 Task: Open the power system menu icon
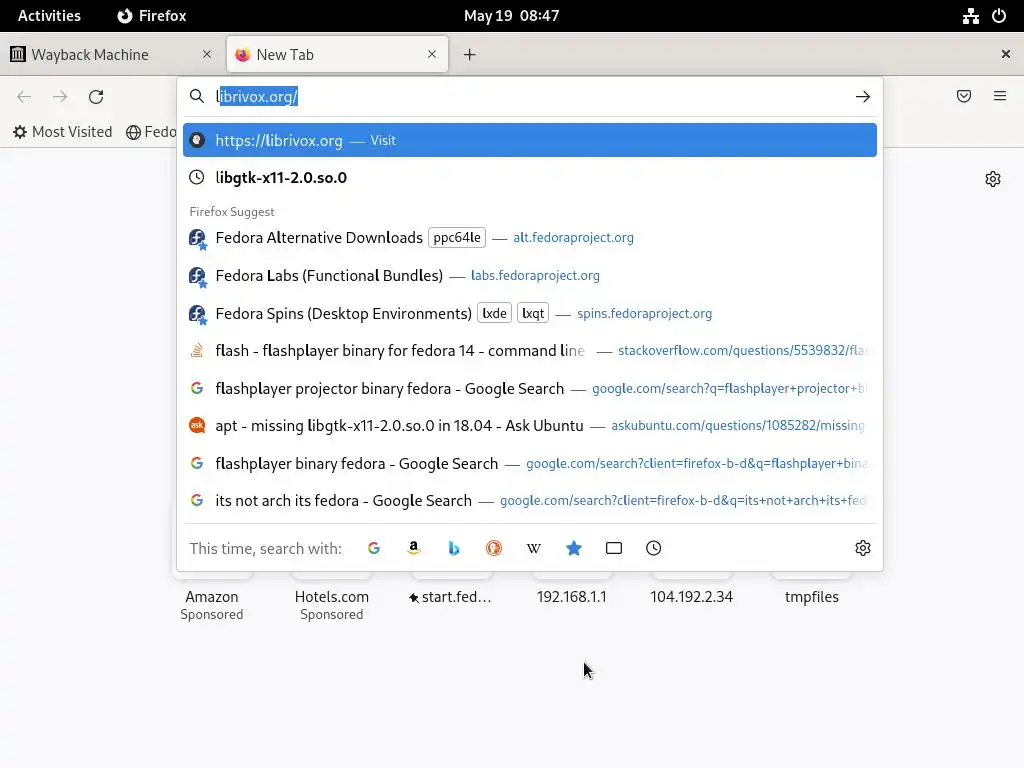coord(999,16)
